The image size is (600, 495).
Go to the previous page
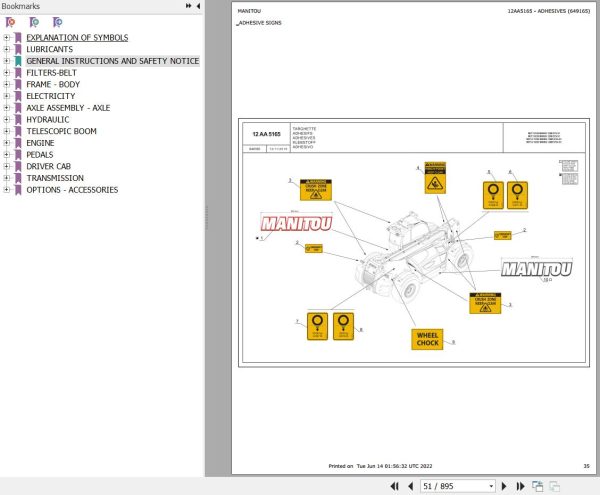411,486
